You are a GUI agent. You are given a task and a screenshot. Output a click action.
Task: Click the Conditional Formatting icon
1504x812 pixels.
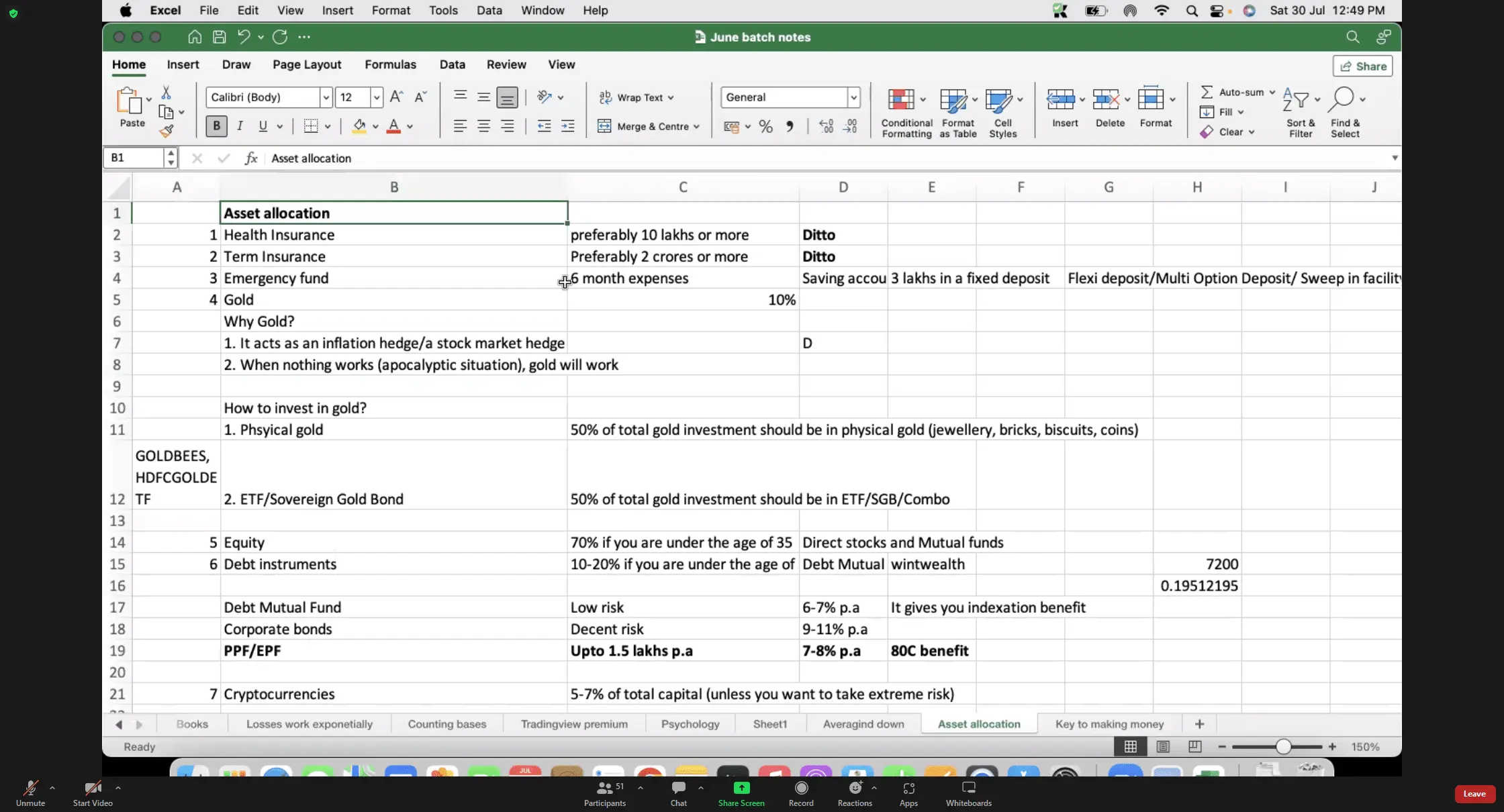coord(902,100)
